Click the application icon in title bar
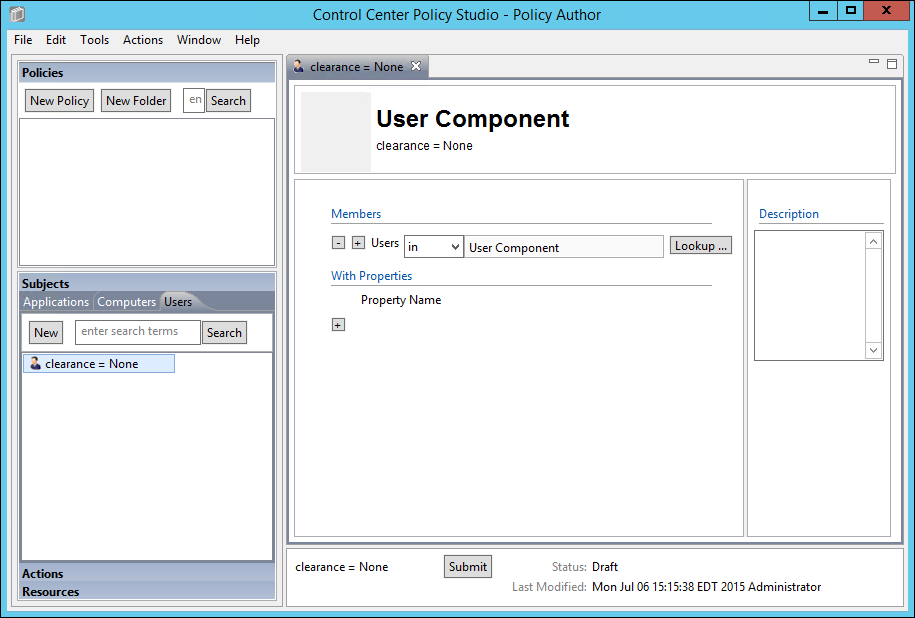 17,14
